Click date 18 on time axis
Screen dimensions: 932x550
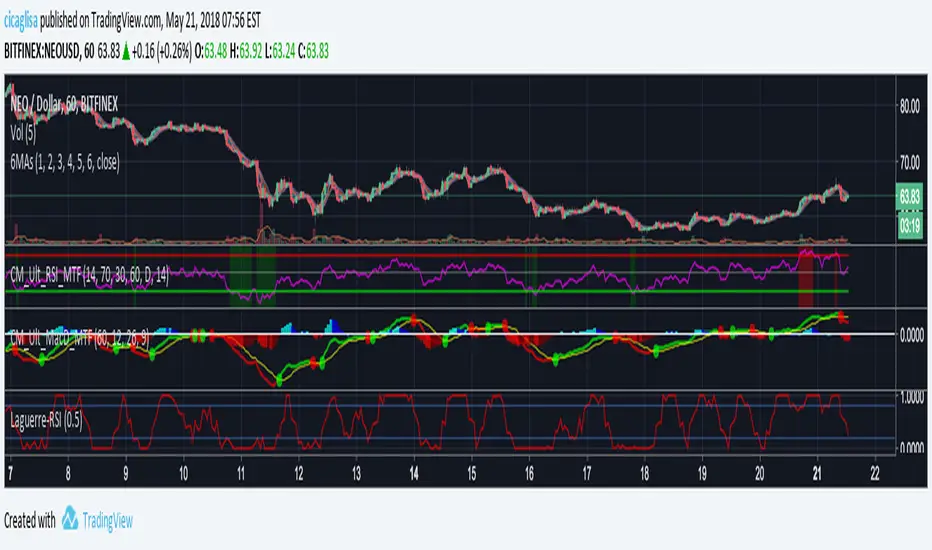click(644, 474)
